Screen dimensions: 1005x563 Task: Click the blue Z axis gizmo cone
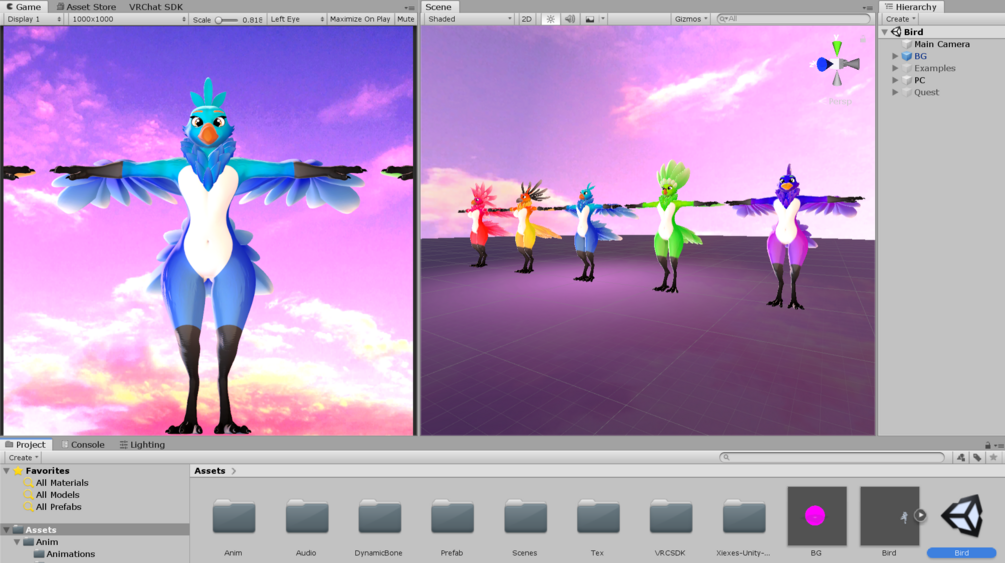tap(824, 64)
